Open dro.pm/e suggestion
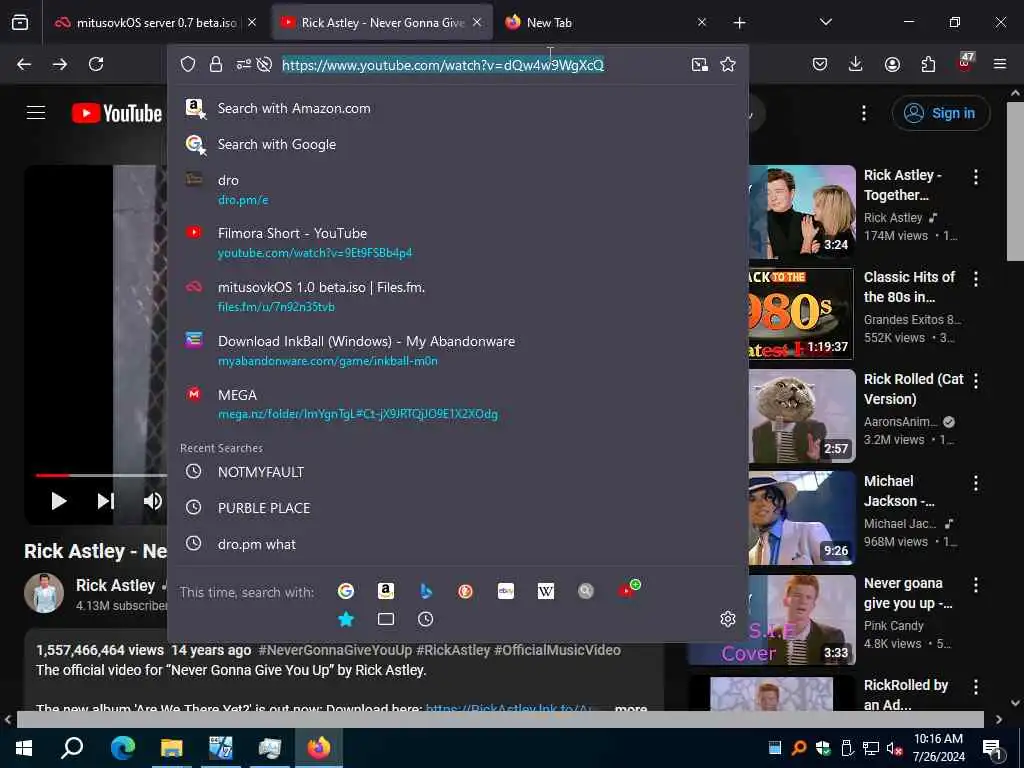This screenshot has height=768, width=1024. (458, 189)
